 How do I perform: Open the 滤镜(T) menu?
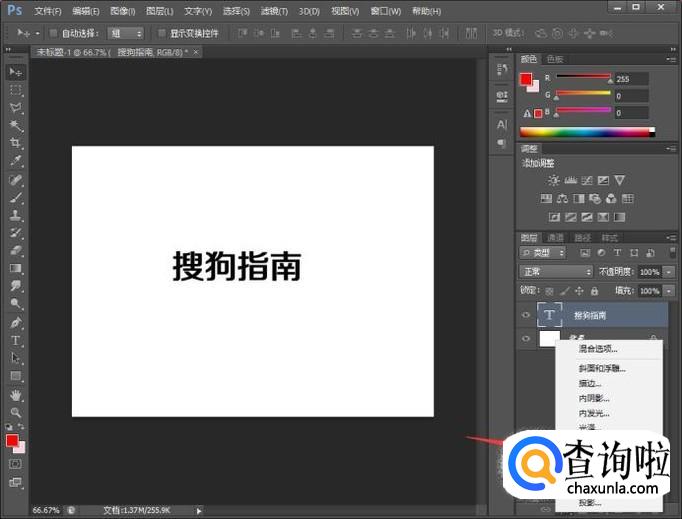tap(274, 11)
